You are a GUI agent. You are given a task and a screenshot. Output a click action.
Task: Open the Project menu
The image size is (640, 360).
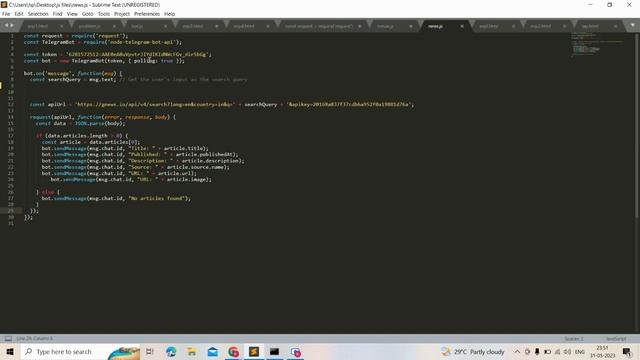pos(122,14)
